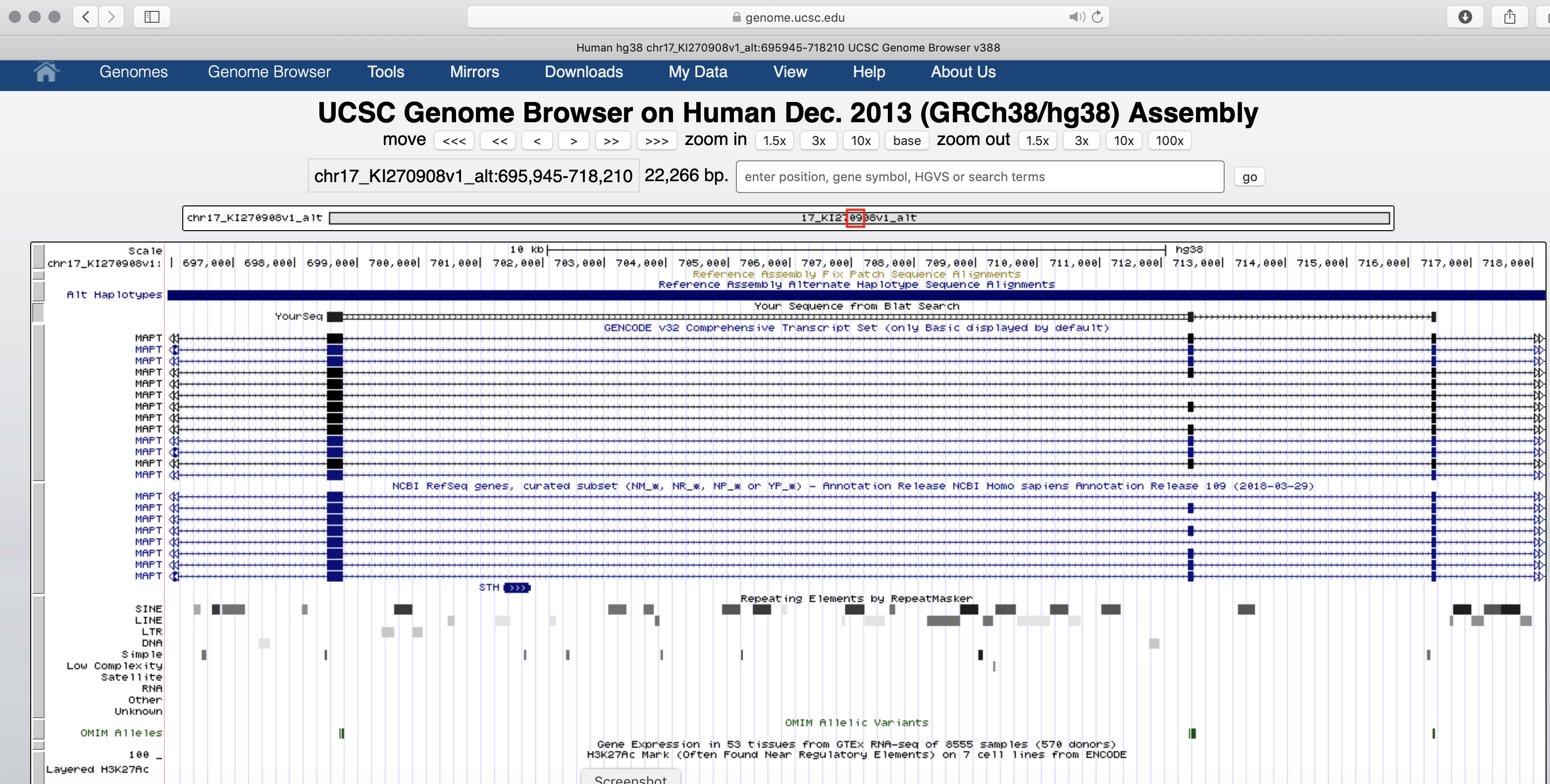Open the Genomes menu

(x=134, y=72)
